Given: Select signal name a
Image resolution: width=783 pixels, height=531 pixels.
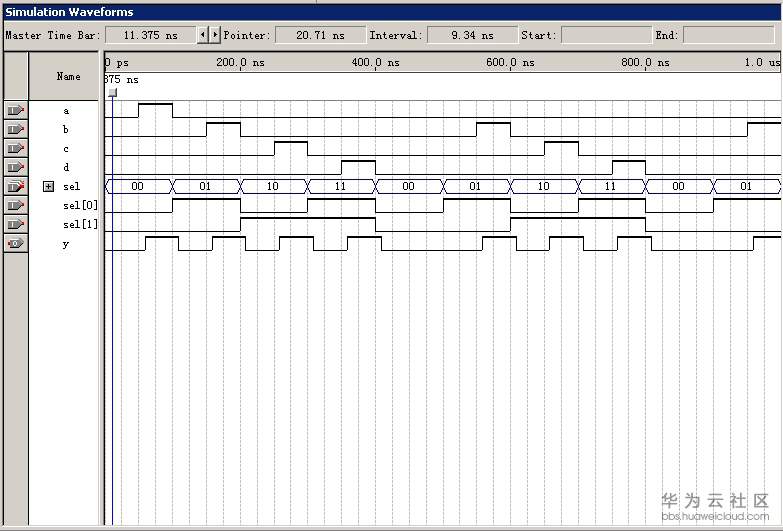Looking at the screenshot, I should [66, 111].
